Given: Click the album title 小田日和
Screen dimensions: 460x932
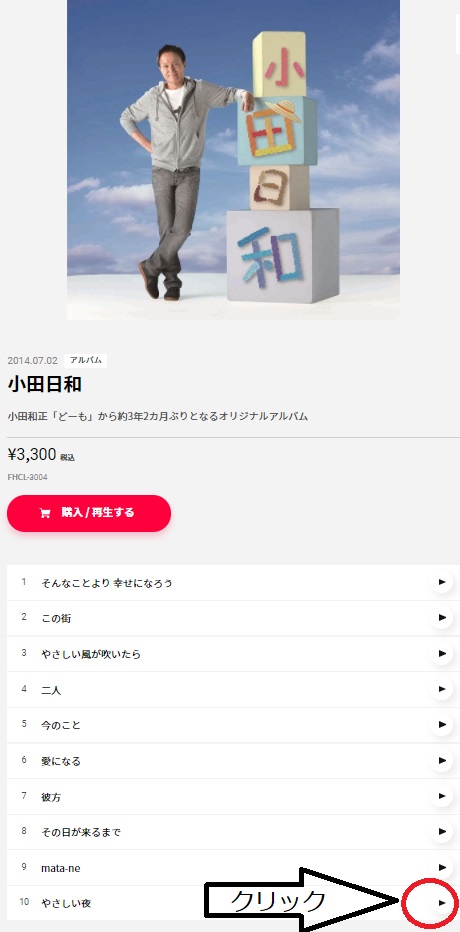Looking at the screenshot, I should [x=45, y=385].
